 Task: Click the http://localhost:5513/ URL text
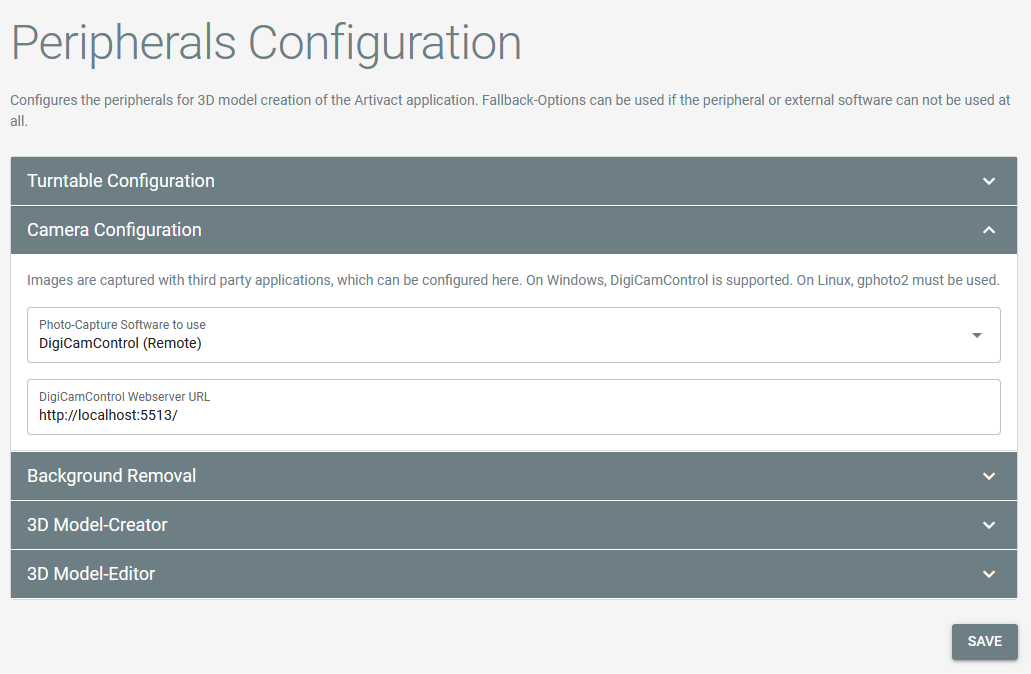pyautogui.click(x=108, y=416)
